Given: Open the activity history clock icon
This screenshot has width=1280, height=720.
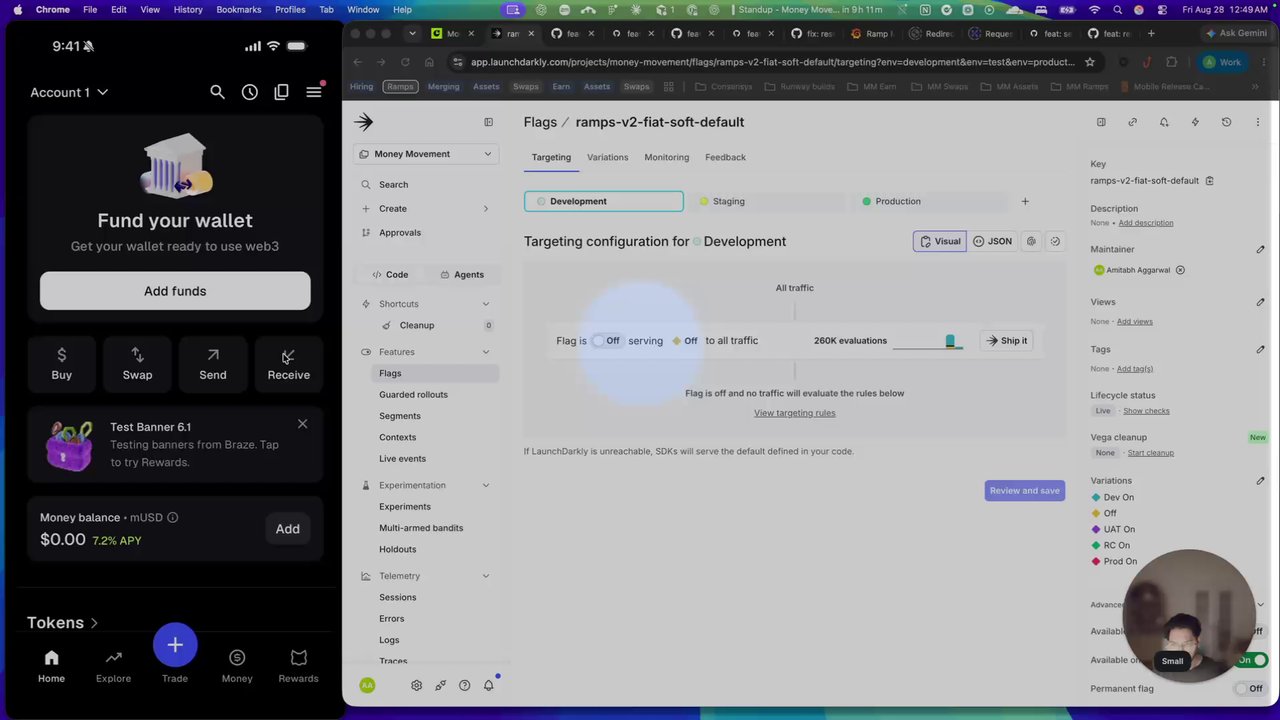Looking at the screenshot, I should pyautogui.click(x=250, y=92).
